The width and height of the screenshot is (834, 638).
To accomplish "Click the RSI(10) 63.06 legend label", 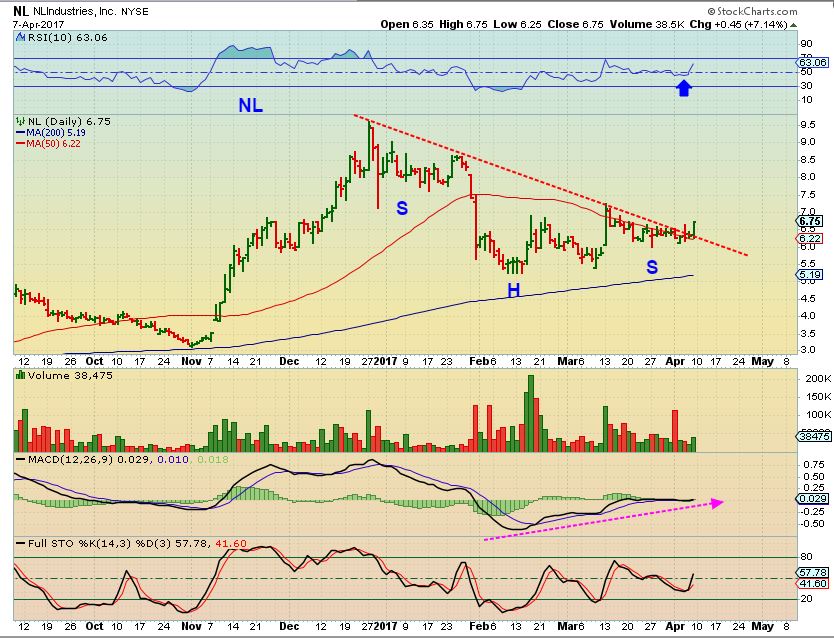I will click(x=68, y=38).
